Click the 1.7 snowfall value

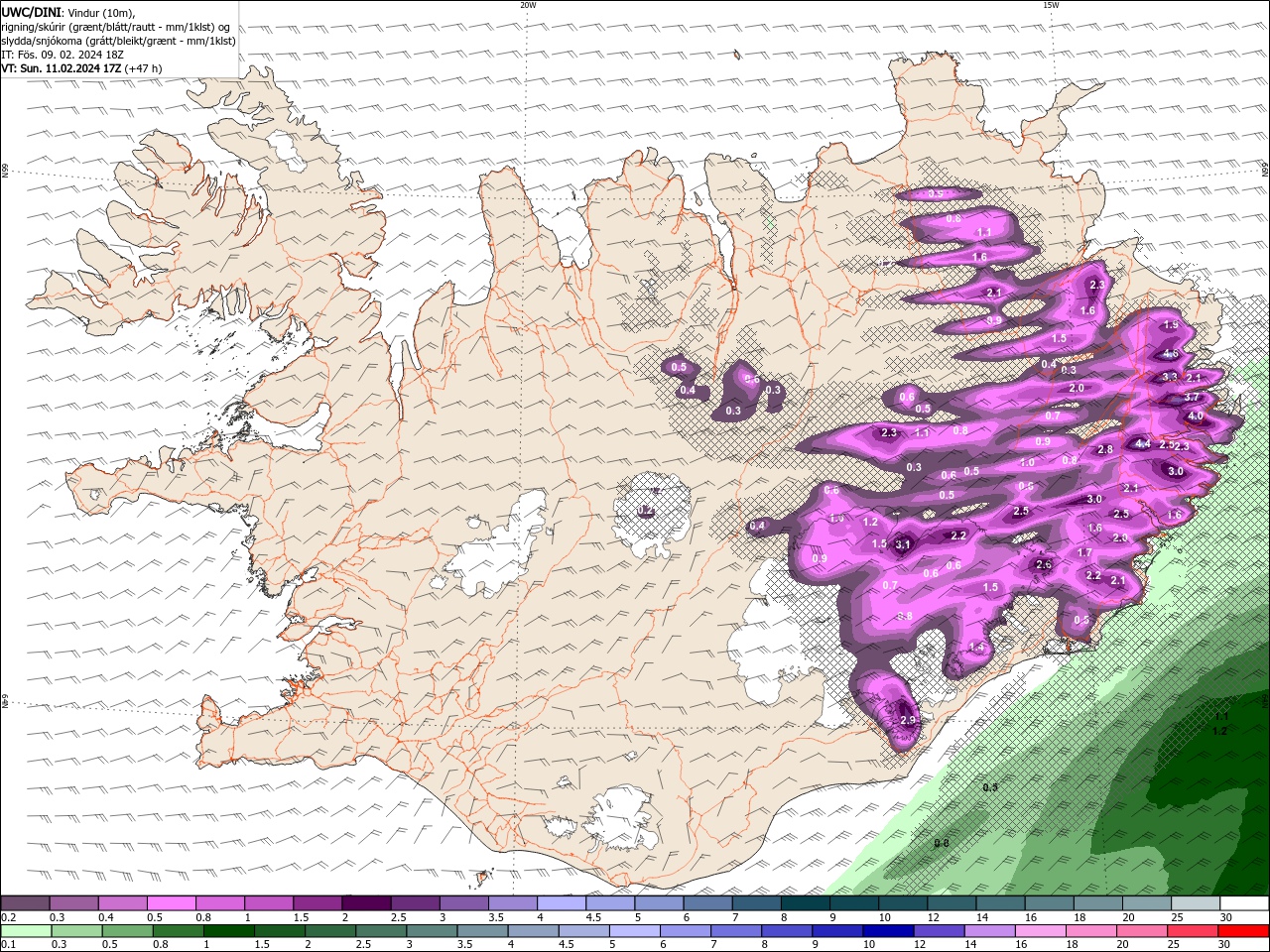click(1084, 553)
